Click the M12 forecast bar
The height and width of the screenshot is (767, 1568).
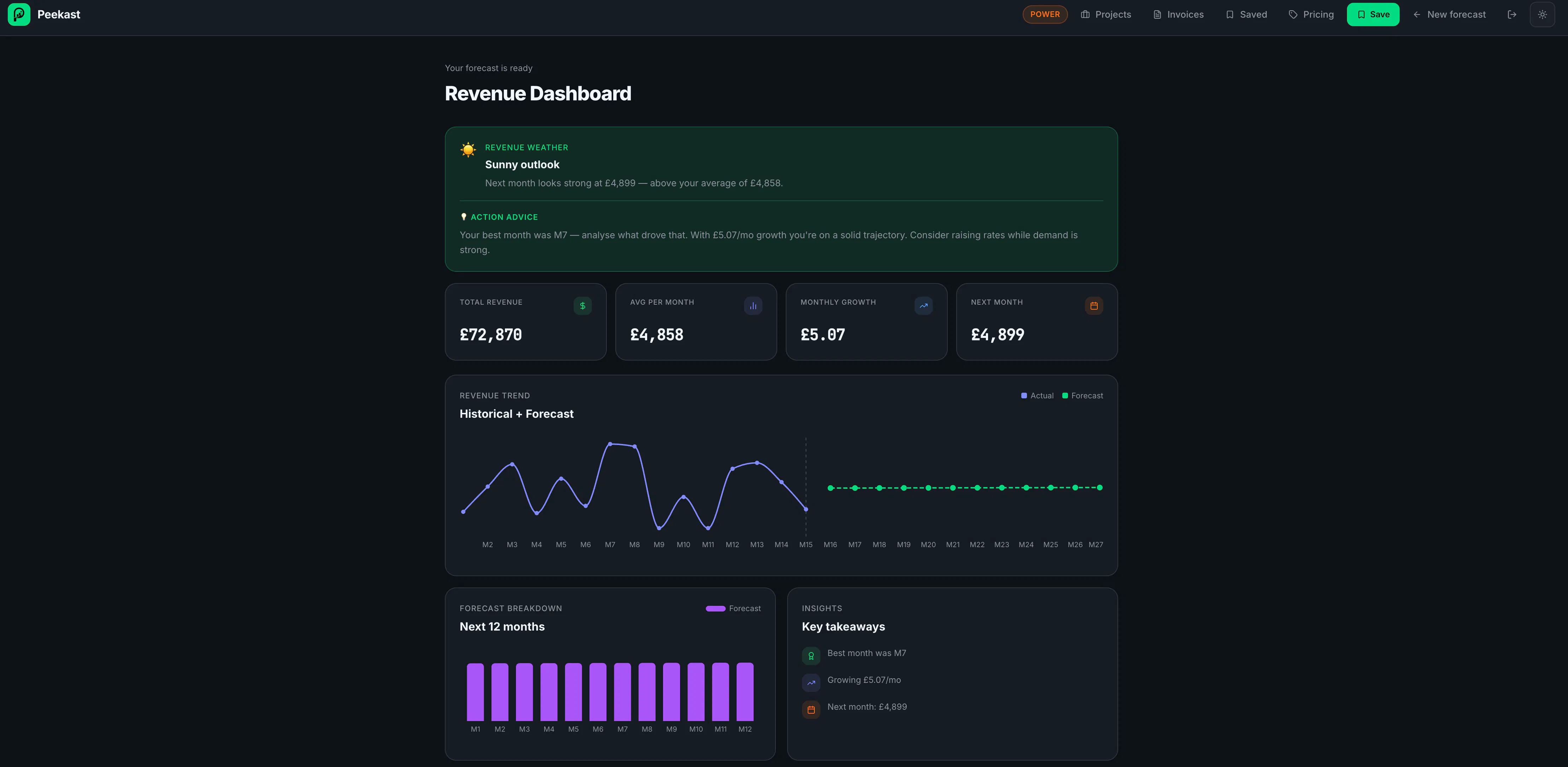click(x=745, y=692)
